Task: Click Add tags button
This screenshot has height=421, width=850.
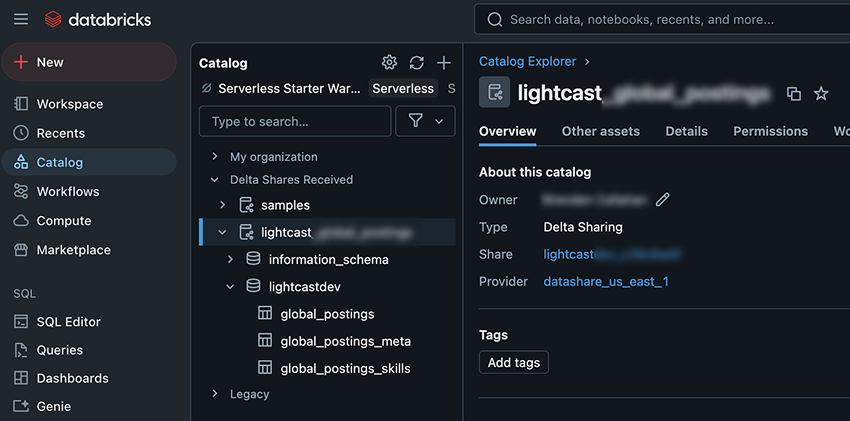Action: coord(514,362)
